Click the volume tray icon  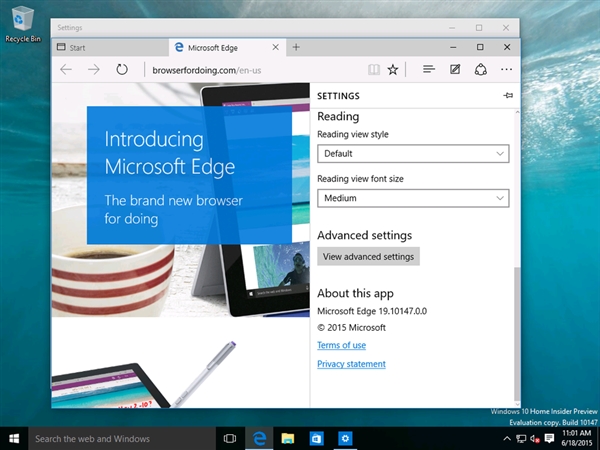[x=535, y=439]
